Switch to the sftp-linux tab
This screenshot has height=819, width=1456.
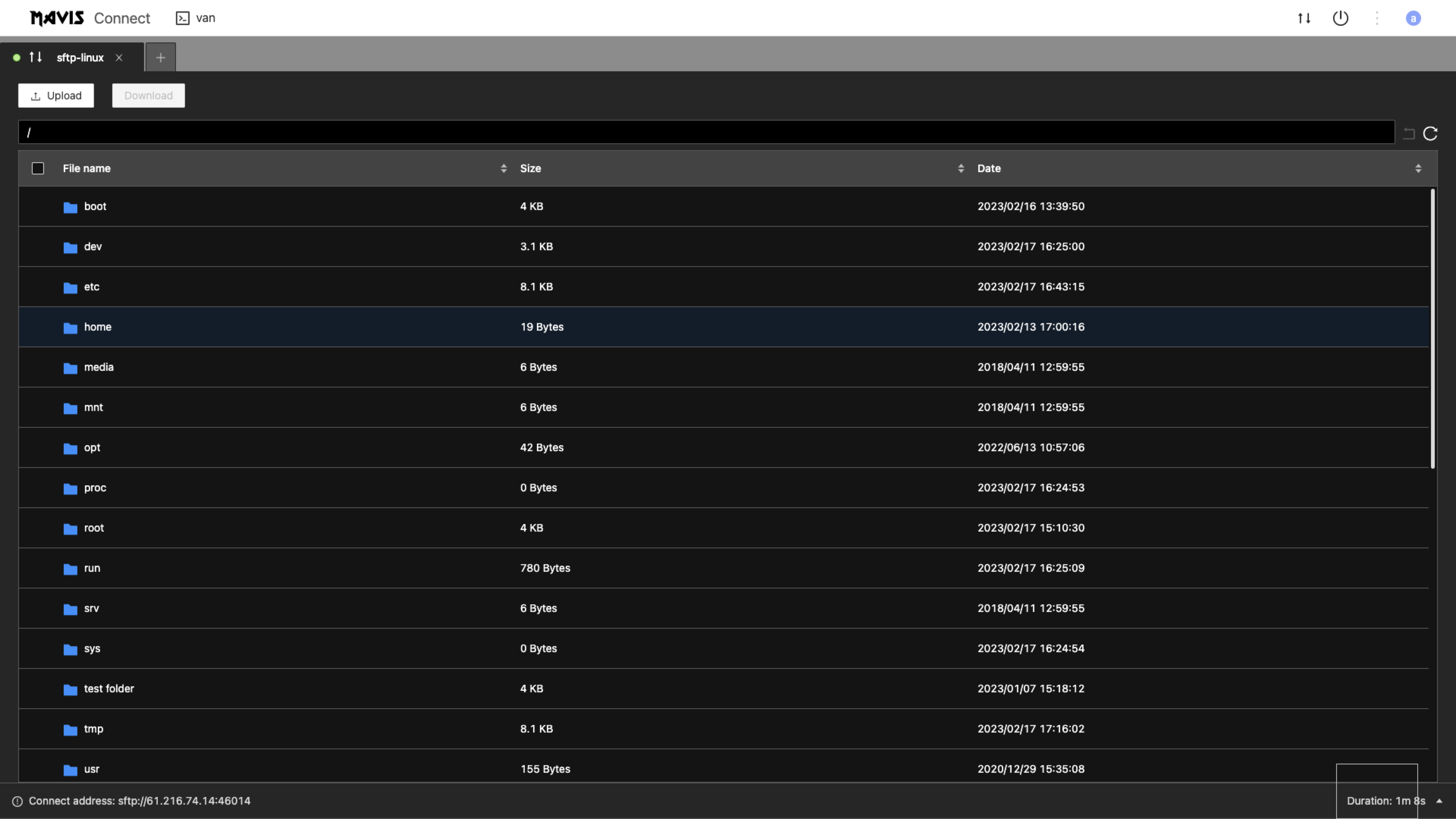pos(80,58)
